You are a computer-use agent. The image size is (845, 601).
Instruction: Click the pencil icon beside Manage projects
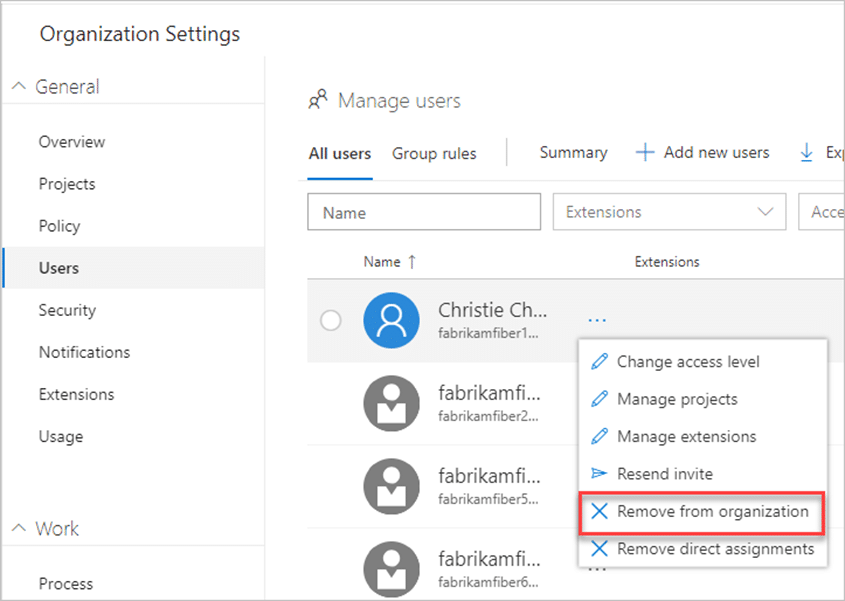(x=599, y=399)
